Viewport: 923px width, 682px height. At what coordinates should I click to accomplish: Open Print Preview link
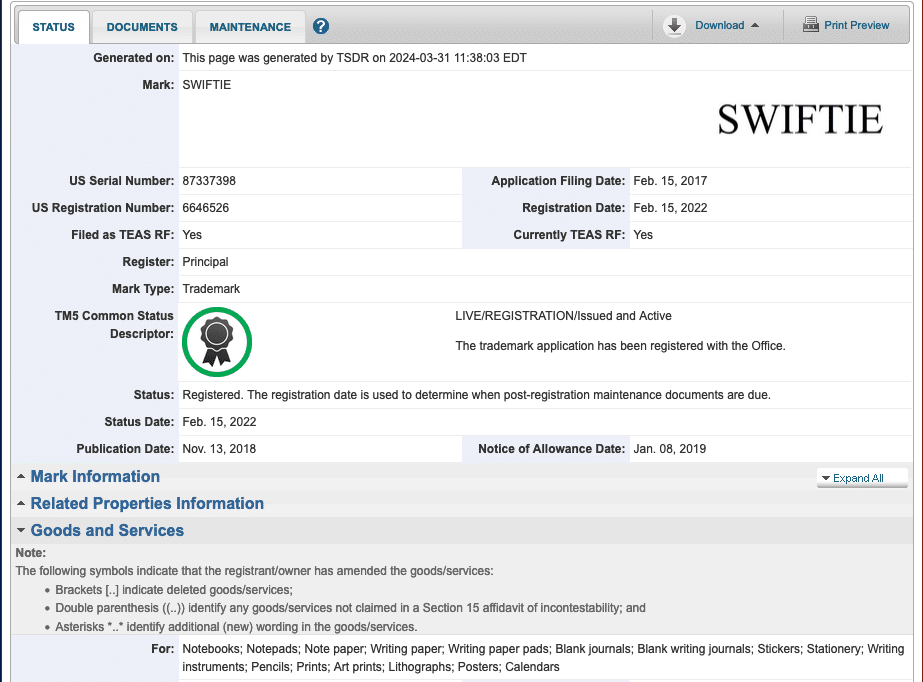pyautogui.click(x=856, y=25)
